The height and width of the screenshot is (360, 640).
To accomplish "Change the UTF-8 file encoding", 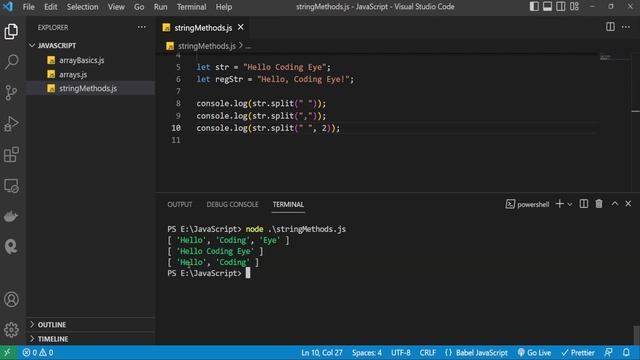I will [401, 353].
